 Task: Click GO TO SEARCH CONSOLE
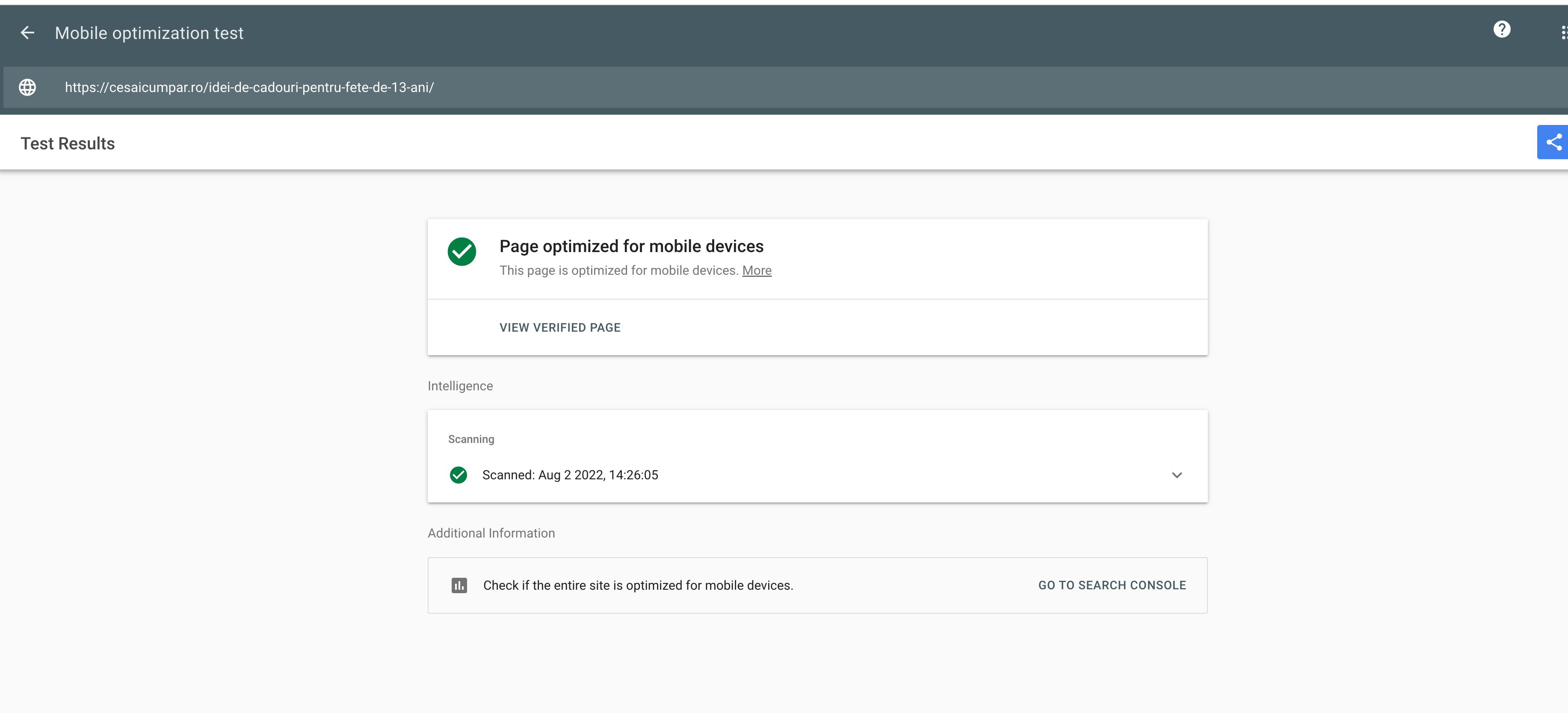pyautogui.click(x=1112, y=585)
